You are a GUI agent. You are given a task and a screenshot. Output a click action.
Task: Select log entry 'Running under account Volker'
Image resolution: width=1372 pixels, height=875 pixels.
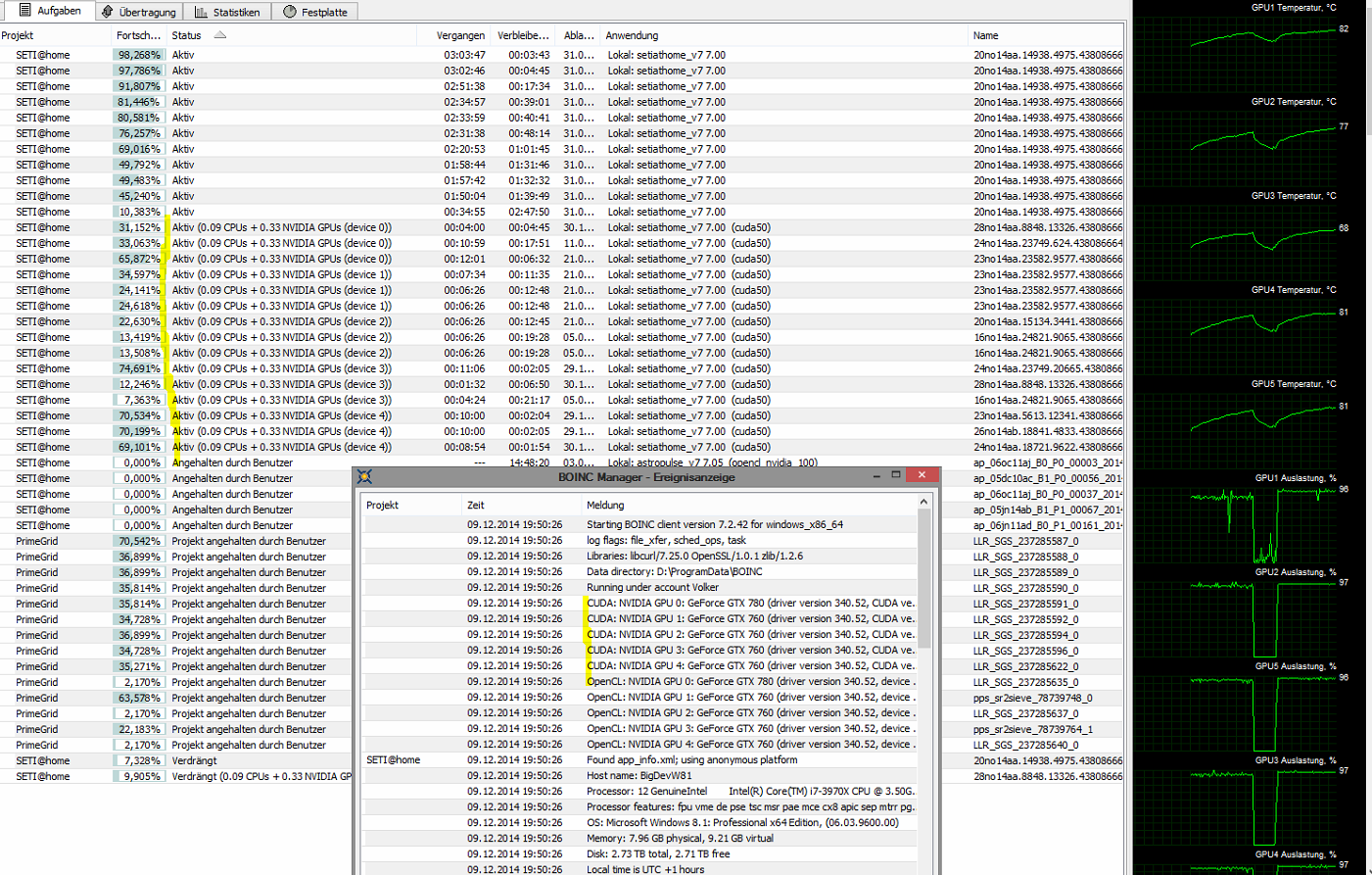click(x=652, y=588)
